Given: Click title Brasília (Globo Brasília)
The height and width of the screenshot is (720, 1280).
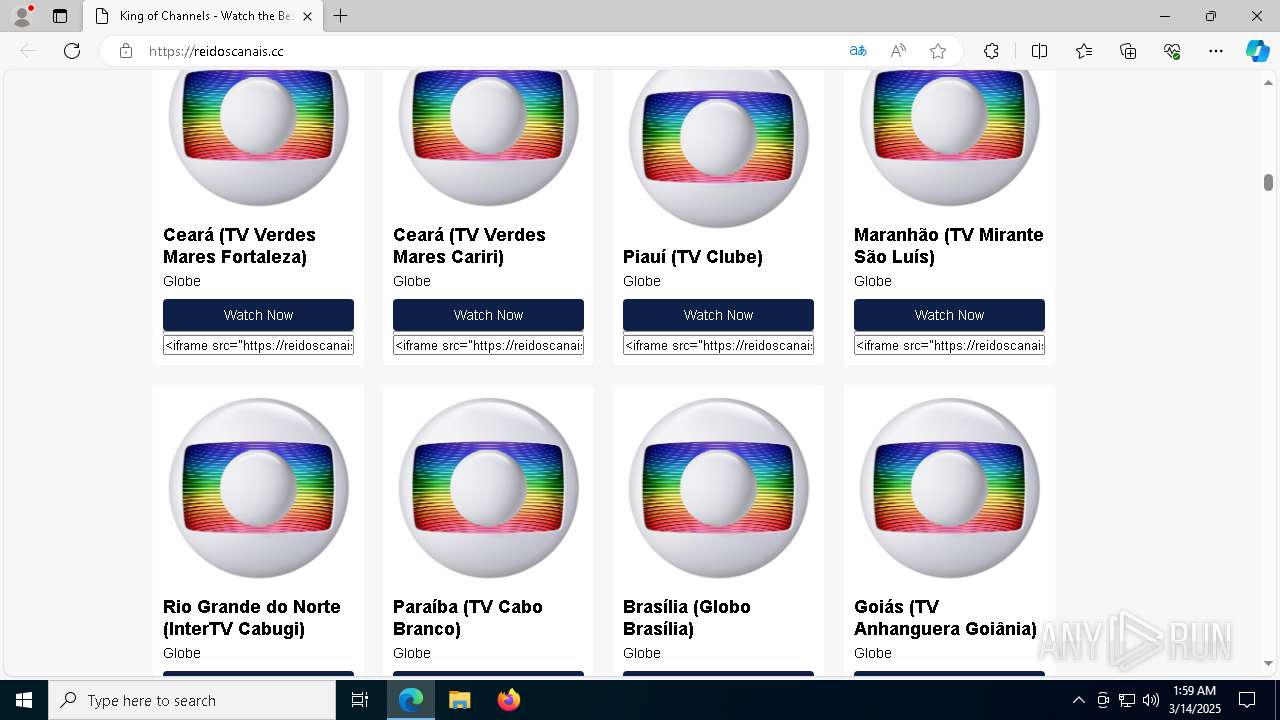Looking at the screenshot, I should pyautogui.click(x=687, y=618).
